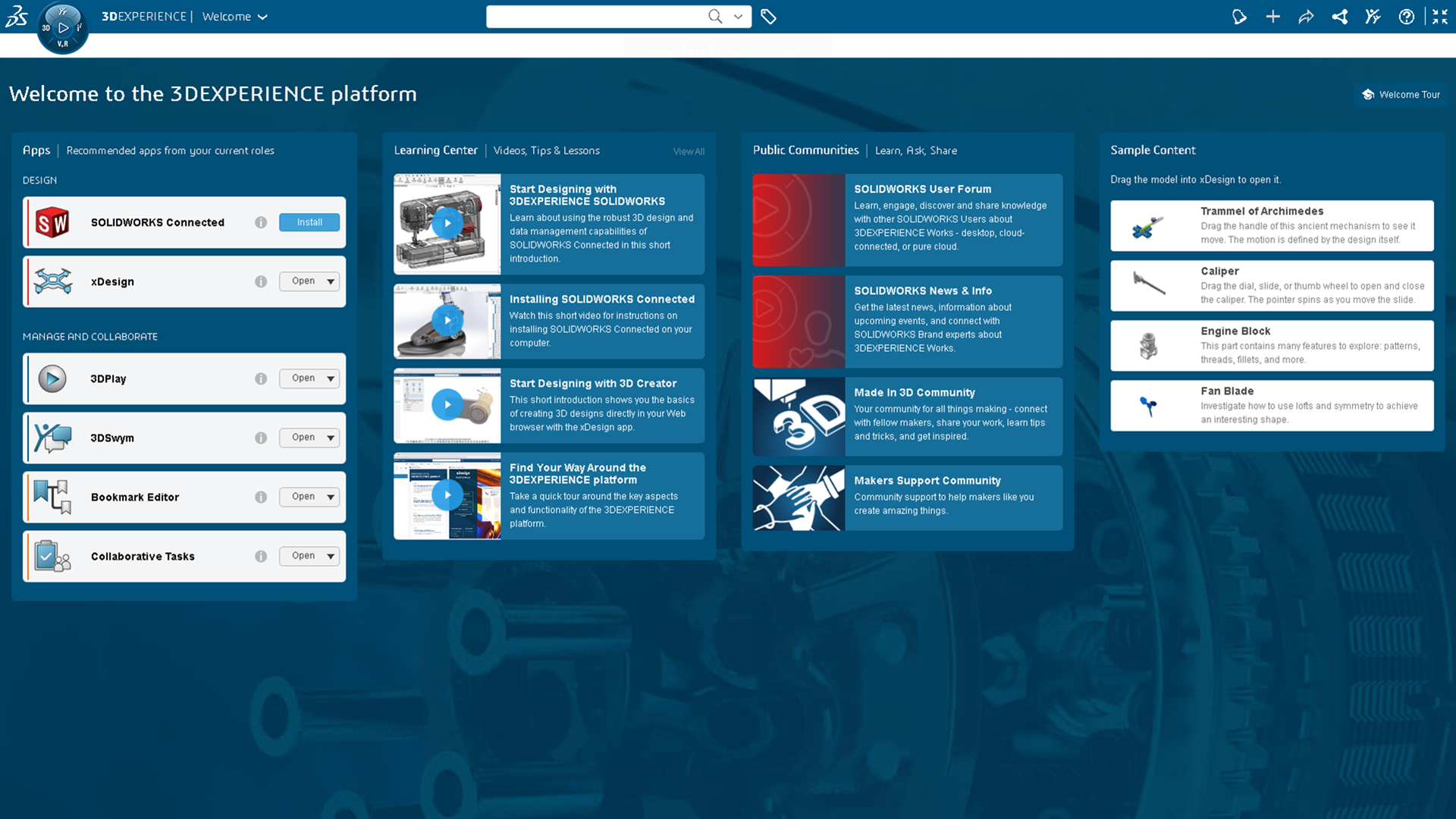Click the 3DEXPERIENCE compass icon
The height and width of the screenshot is (819, 1456).
coord(62,28)
